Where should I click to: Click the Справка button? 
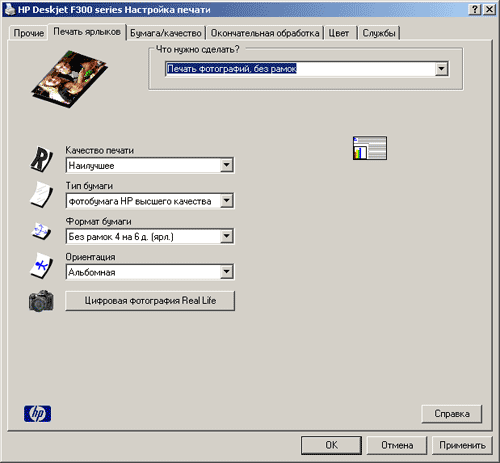pos(452,414)
